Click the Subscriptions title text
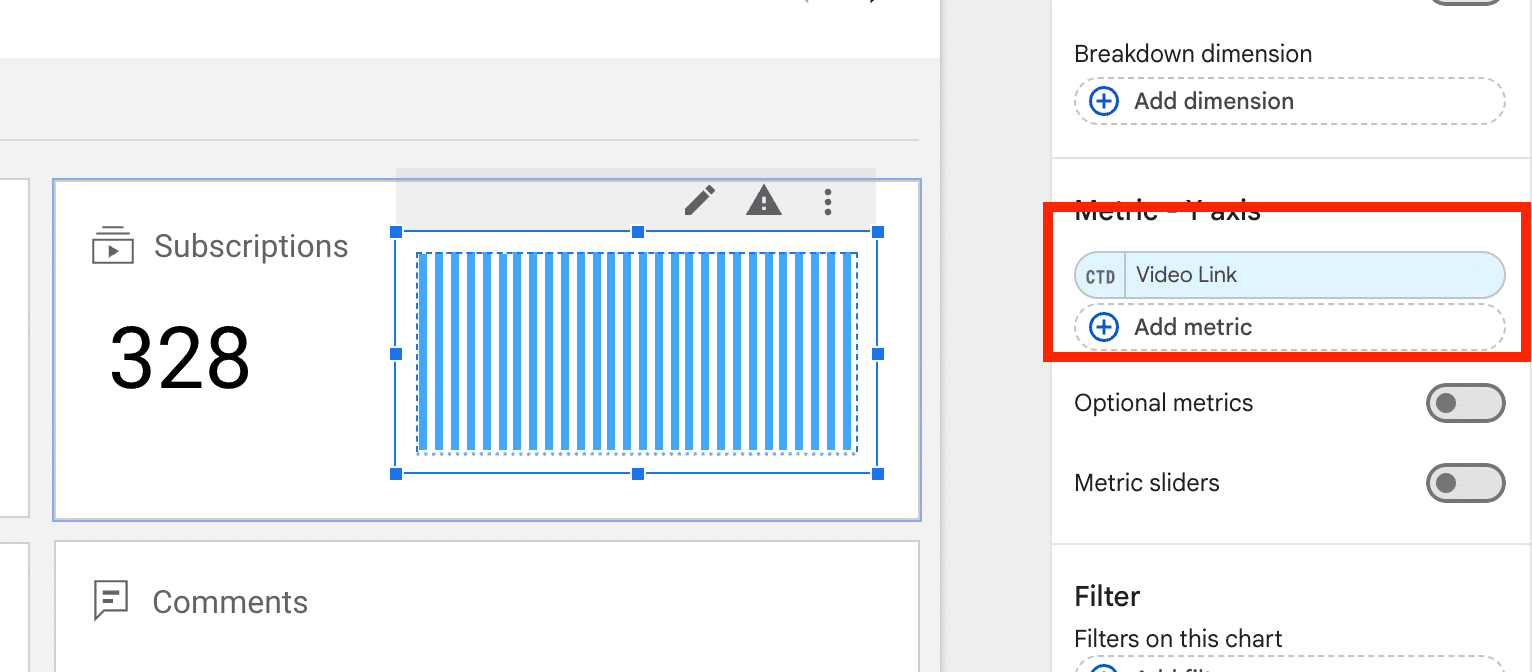 pos(251,246)
